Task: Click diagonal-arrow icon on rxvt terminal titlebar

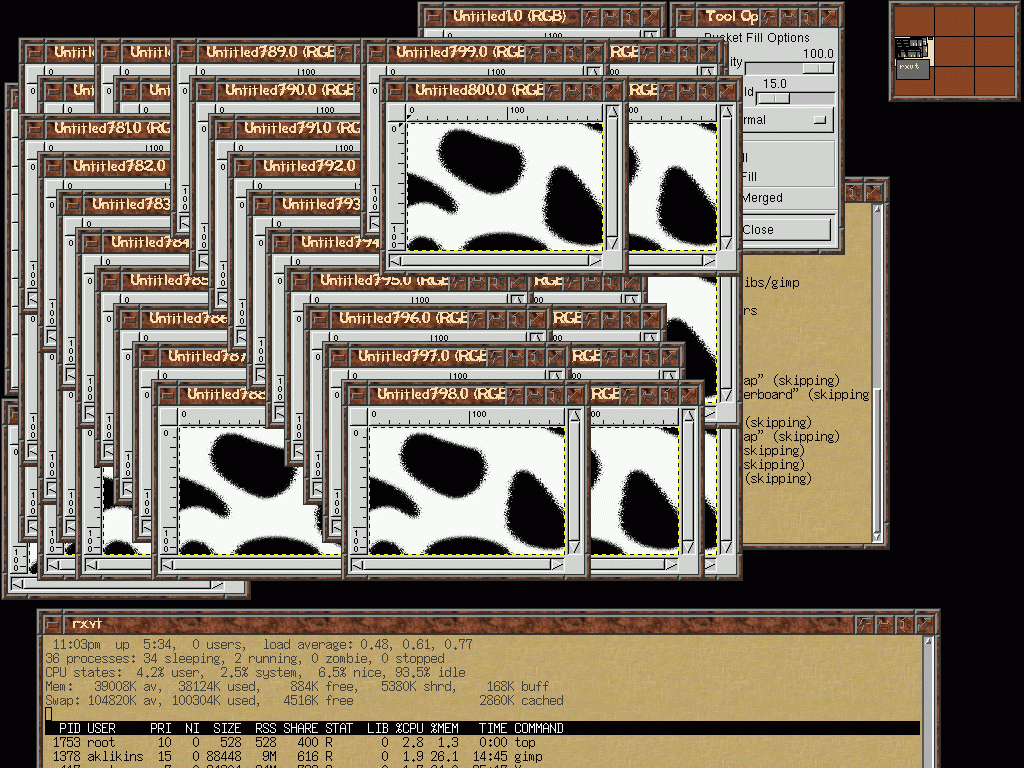Action: click(927, 624)
